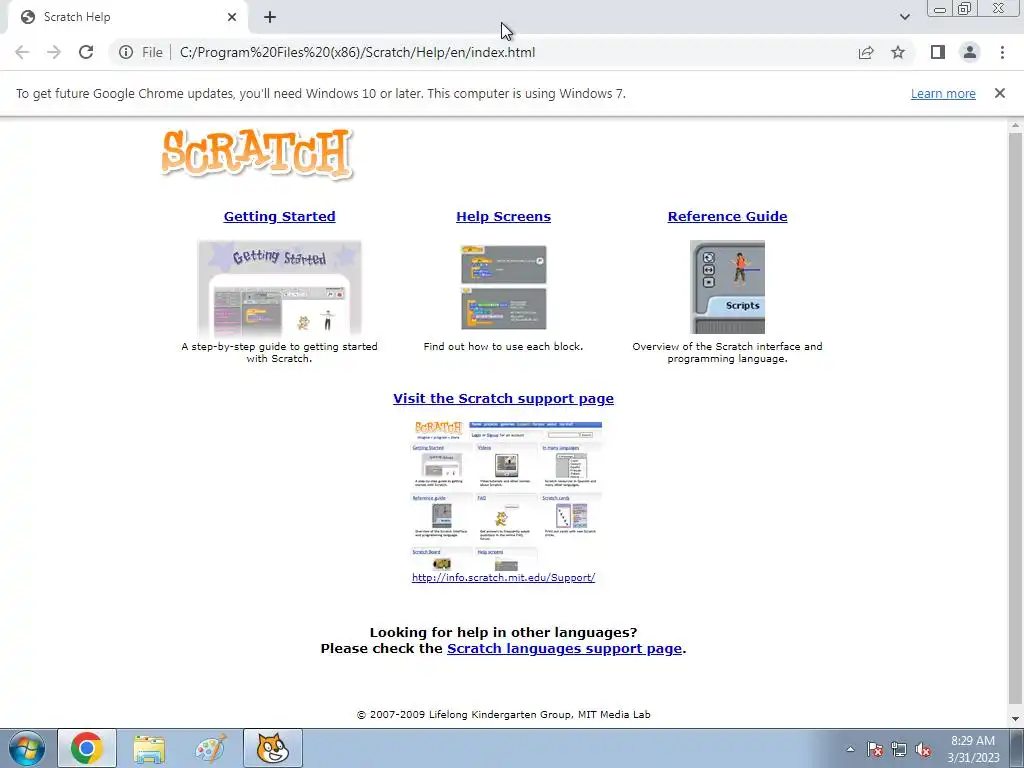Open the Reference Guide link
The image size is (1024, 768).
coord(728,216)
